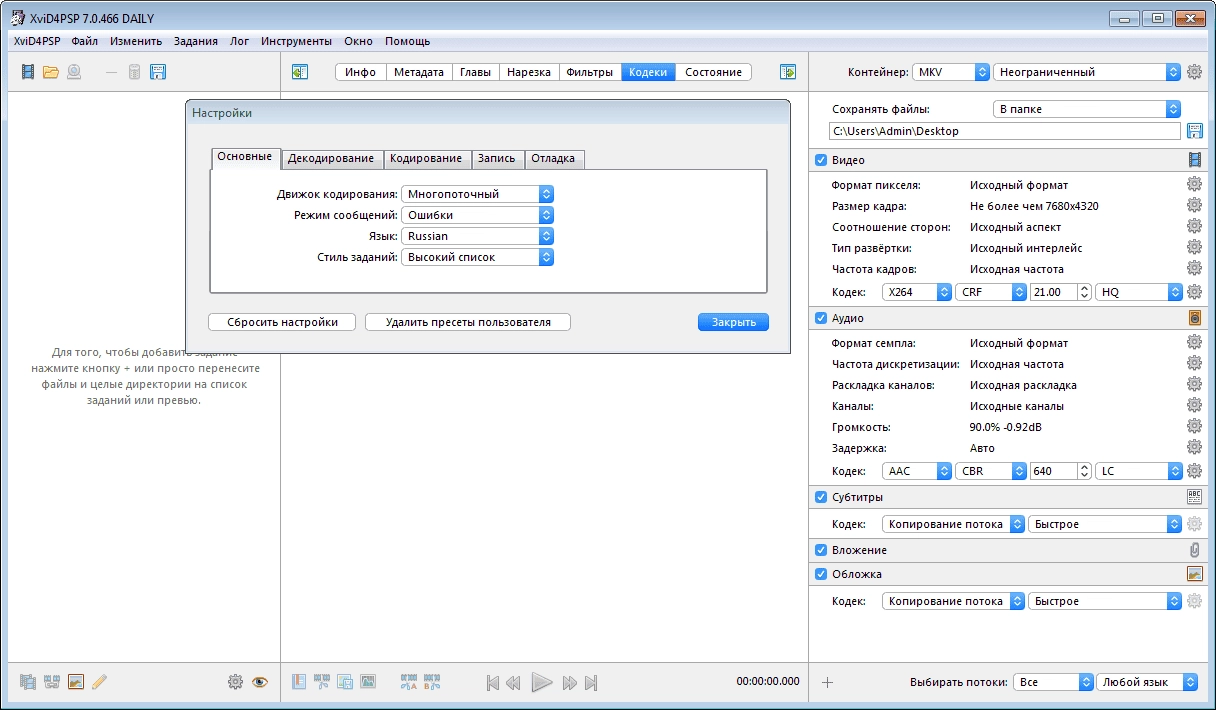Open the Язык dropdown showing Russian

point(477,236)
